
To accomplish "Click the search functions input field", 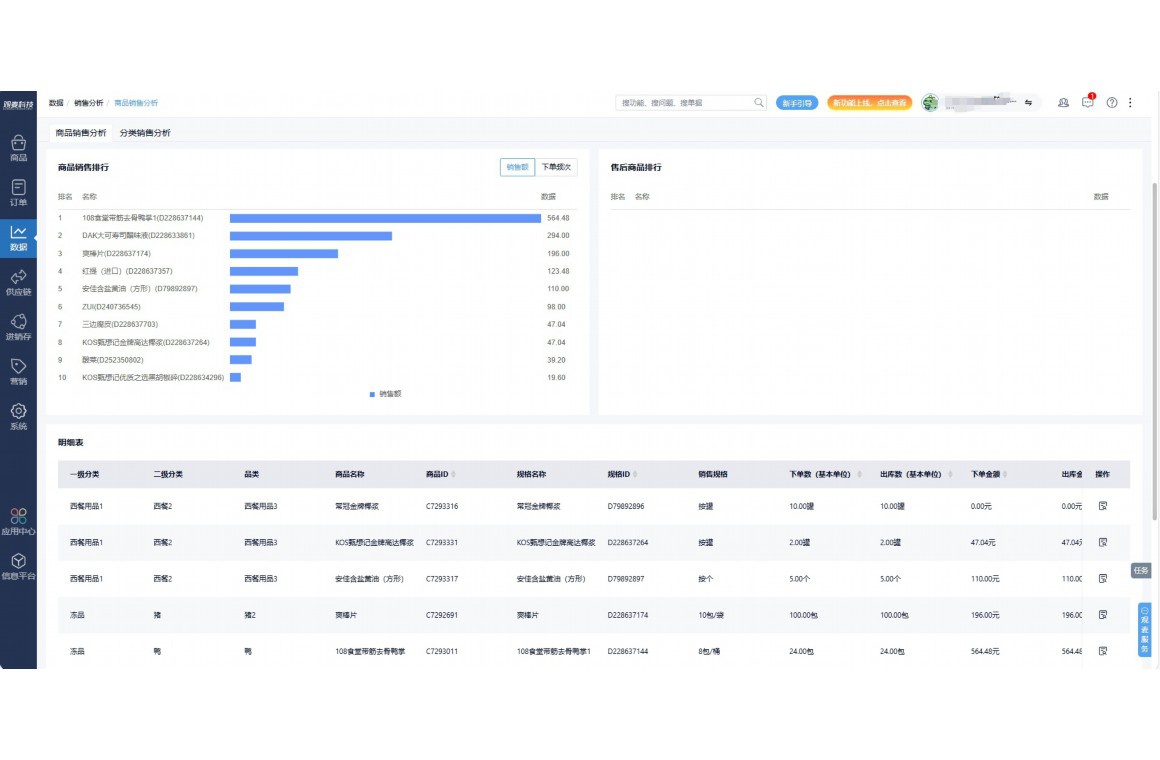I will tap(685, 103).
